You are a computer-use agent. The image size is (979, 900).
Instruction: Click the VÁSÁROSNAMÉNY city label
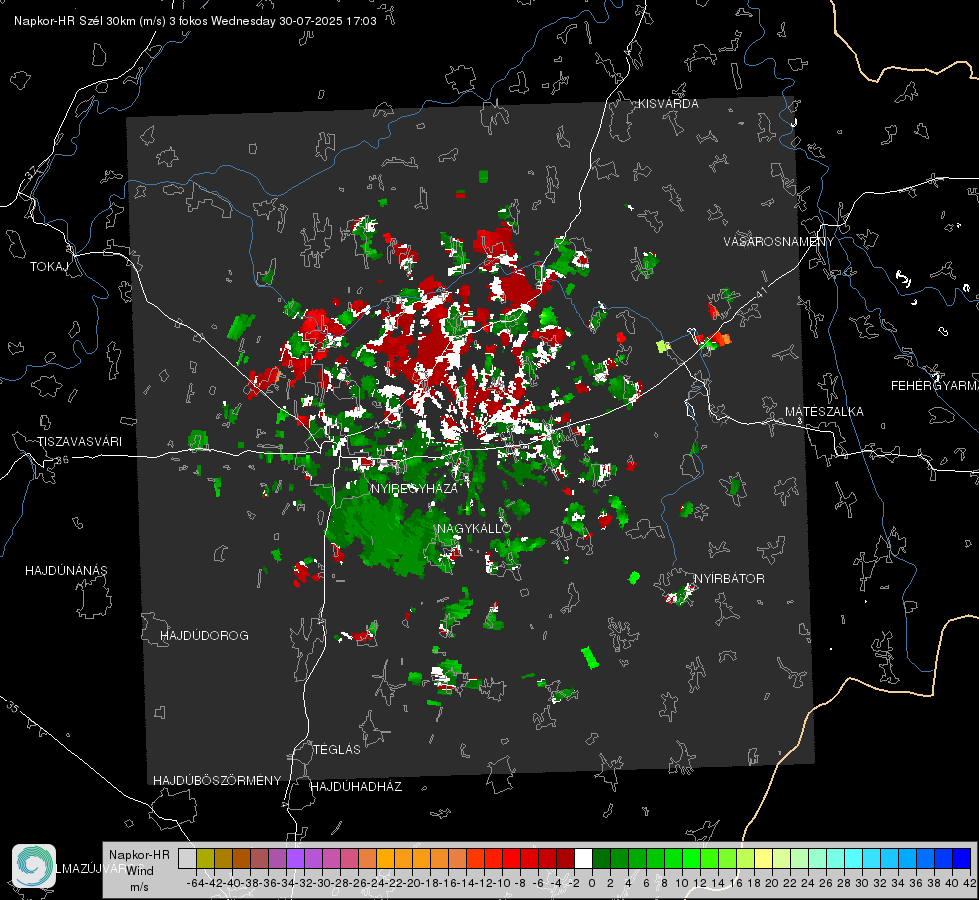pos(779,241)
